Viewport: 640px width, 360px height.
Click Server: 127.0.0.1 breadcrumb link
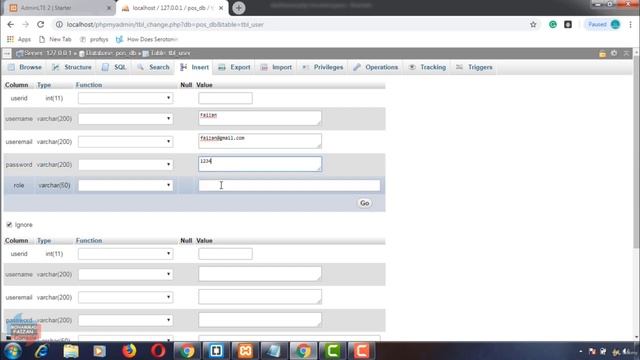point(47,53)
